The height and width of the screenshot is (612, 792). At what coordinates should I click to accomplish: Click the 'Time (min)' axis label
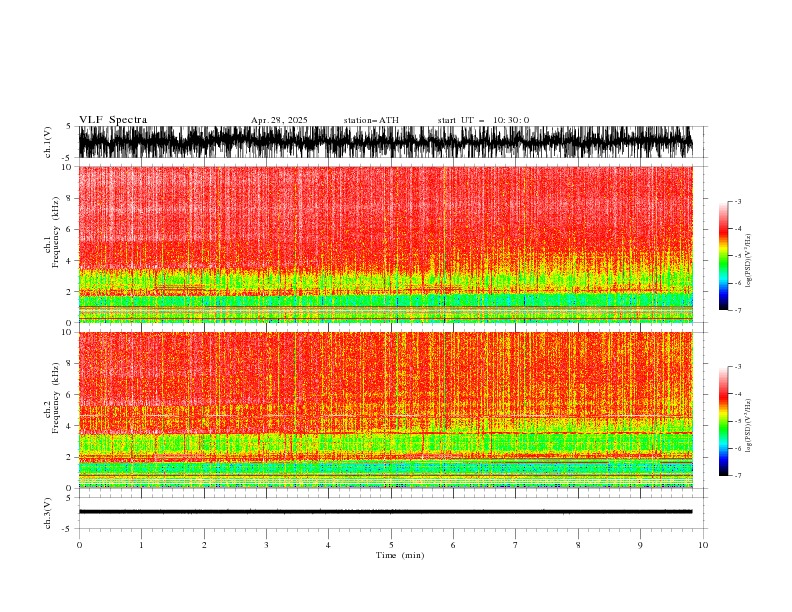coord(400,555)
